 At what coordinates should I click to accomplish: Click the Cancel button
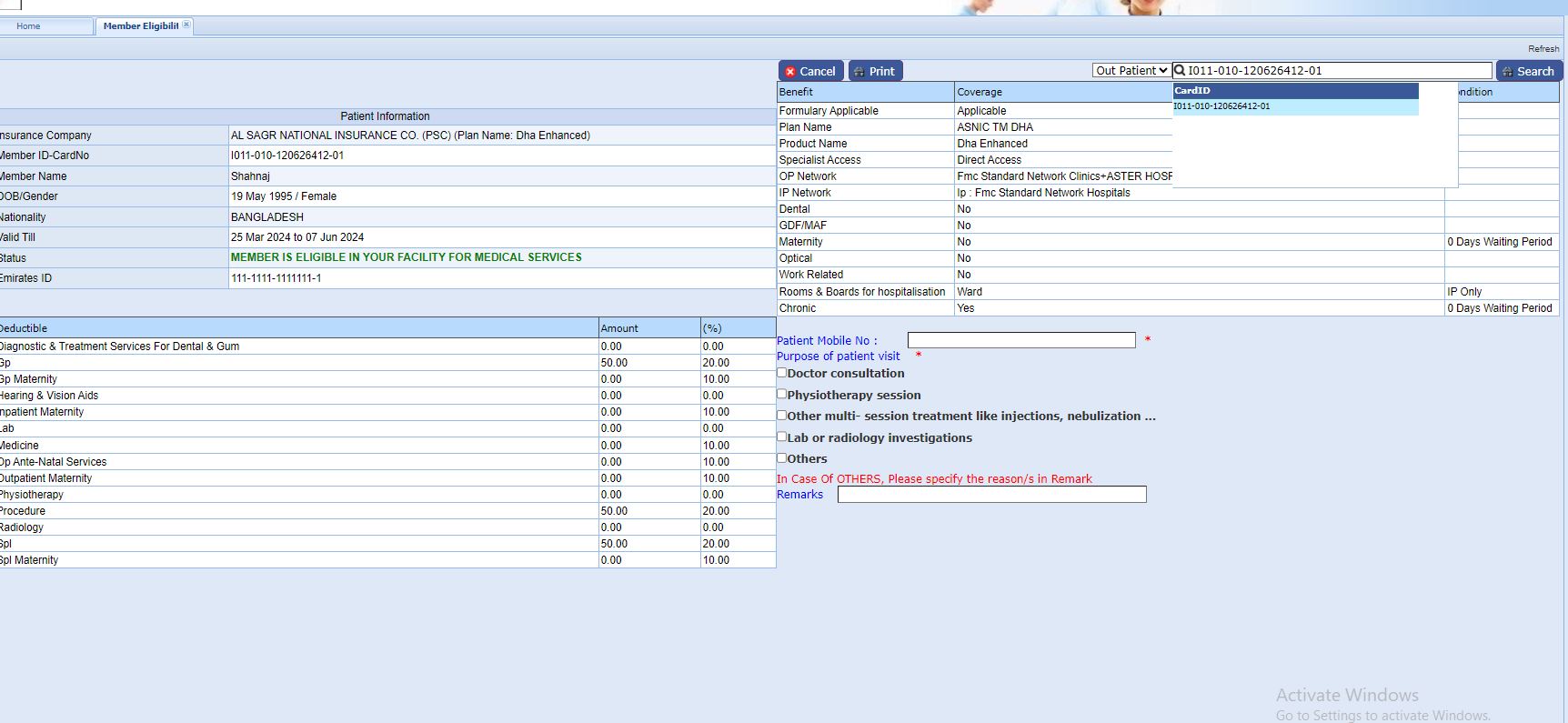tap(810, 71)
